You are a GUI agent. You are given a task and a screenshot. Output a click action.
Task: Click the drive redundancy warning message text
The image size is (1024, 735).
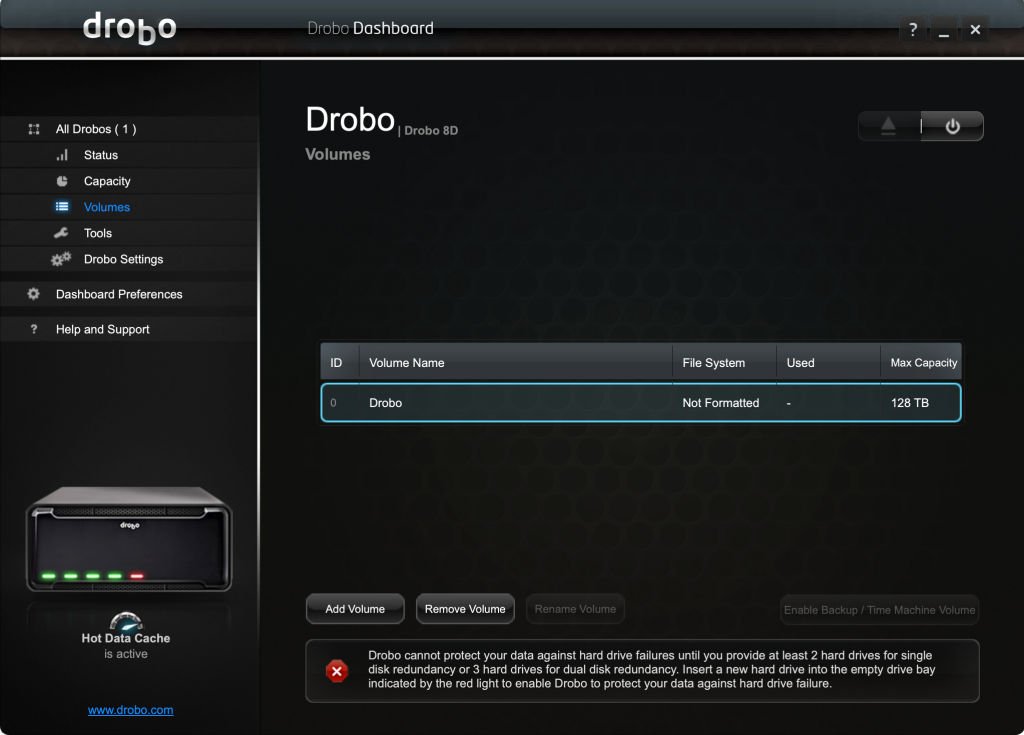(652, 670)
